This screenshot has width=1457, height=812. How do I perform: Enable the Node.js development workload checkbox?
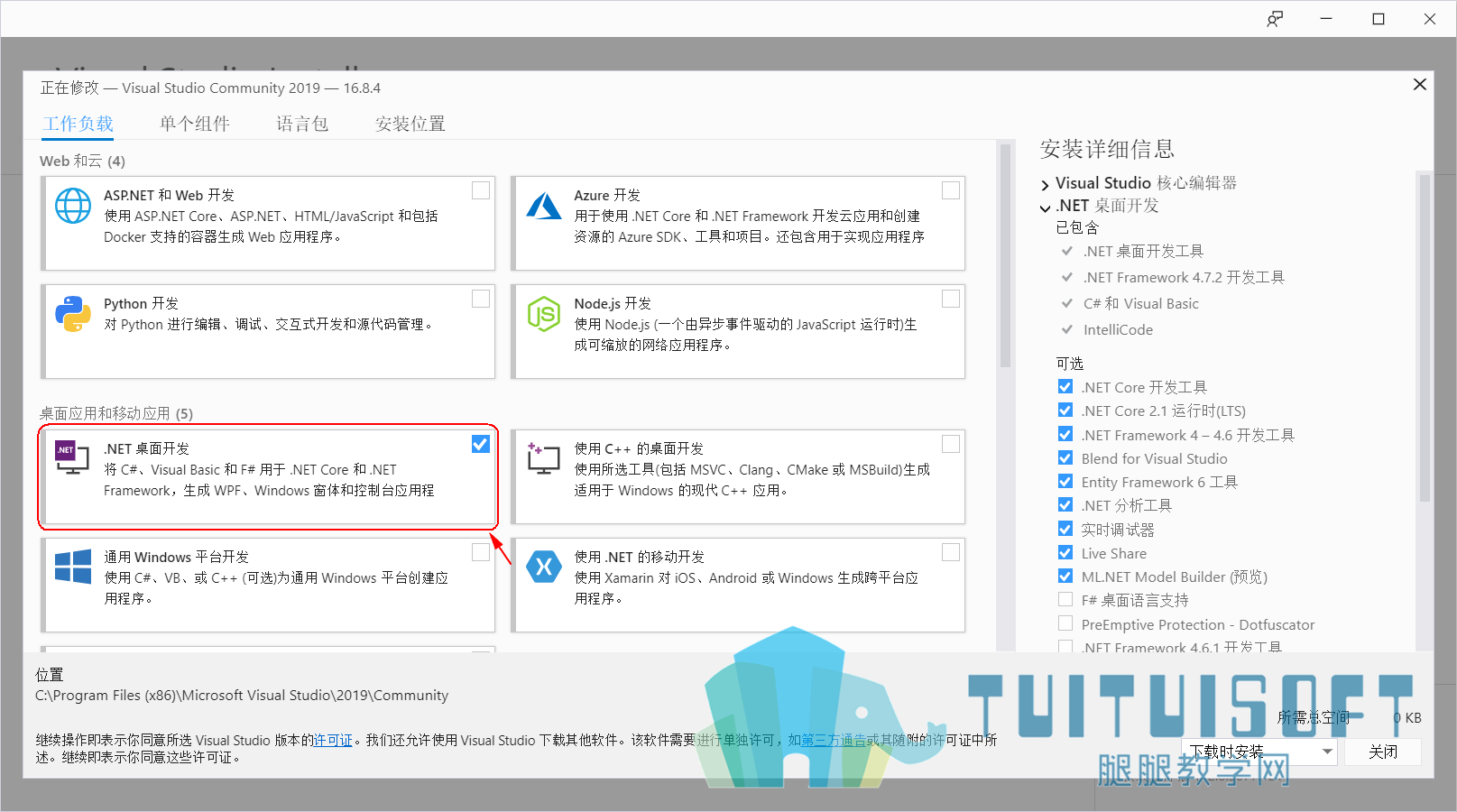tap(951, 299)
